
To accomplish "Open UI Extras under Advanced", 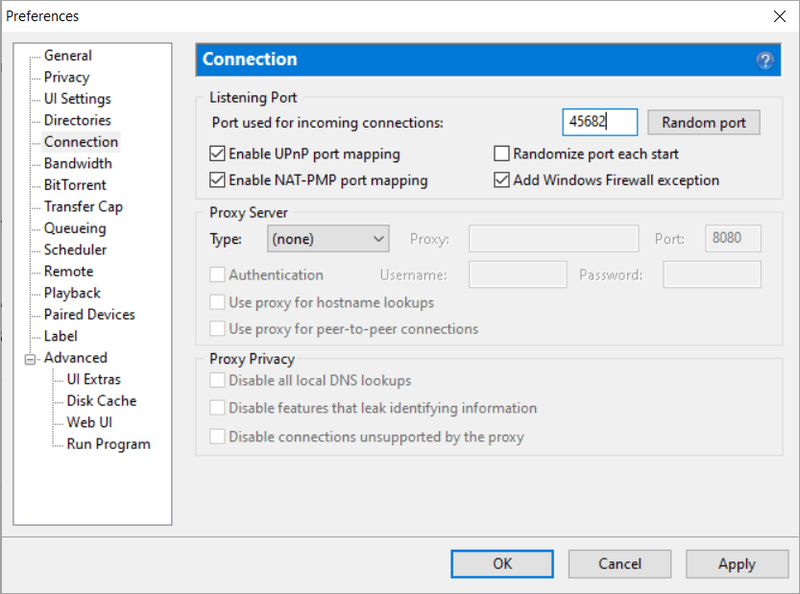I will (x=94, y=379).
